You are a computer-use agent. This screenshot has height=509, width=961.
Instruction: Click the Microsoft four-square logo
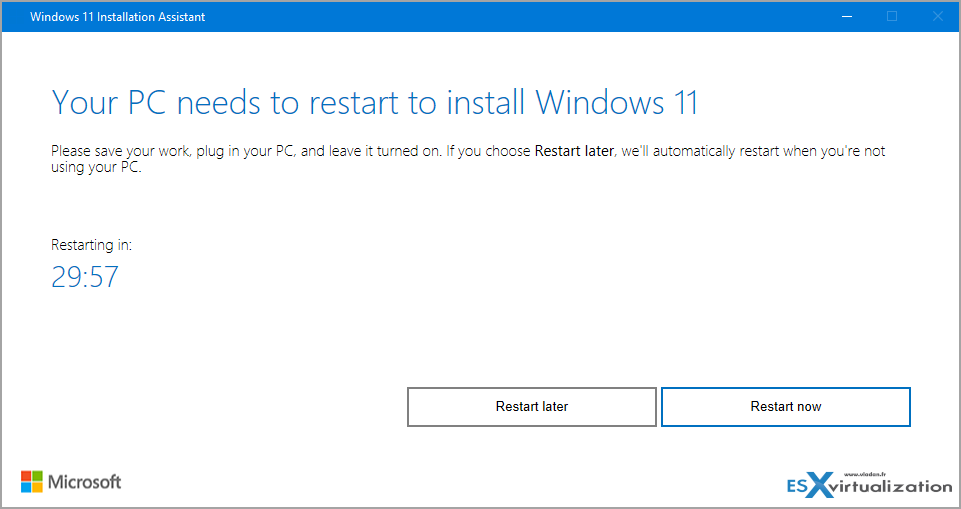point(32,481)
